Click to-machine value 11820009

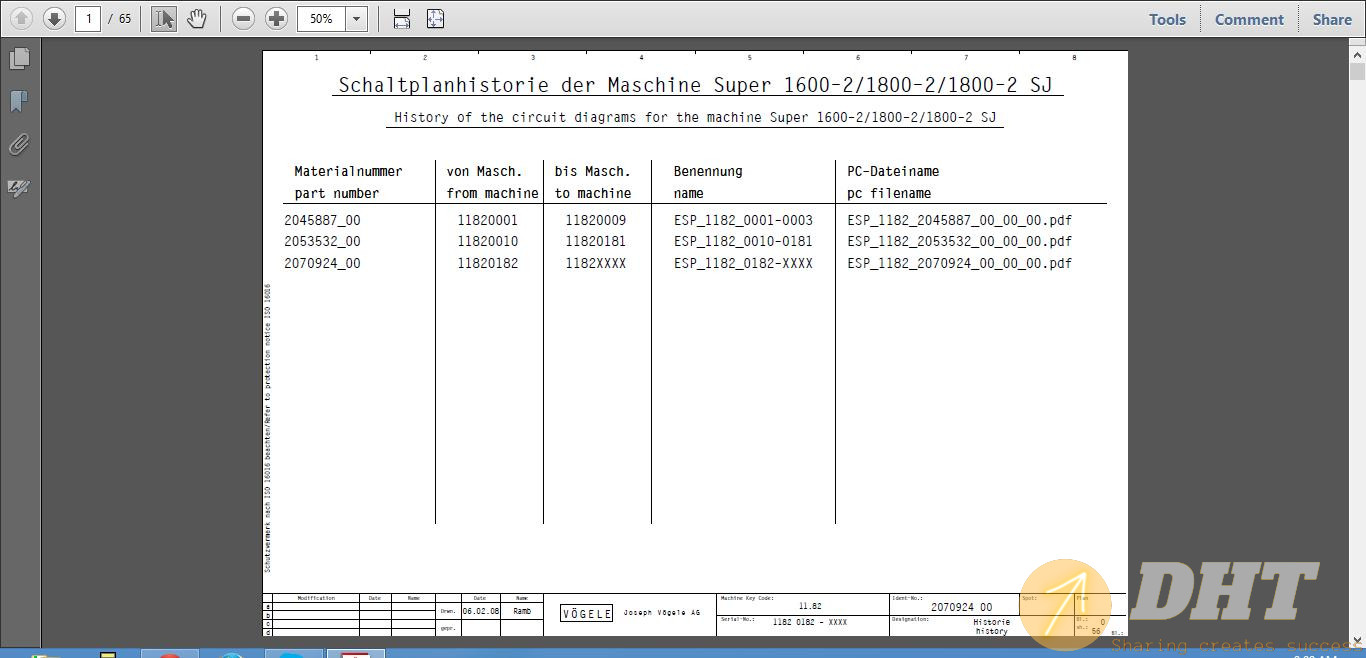coord(596,220)
